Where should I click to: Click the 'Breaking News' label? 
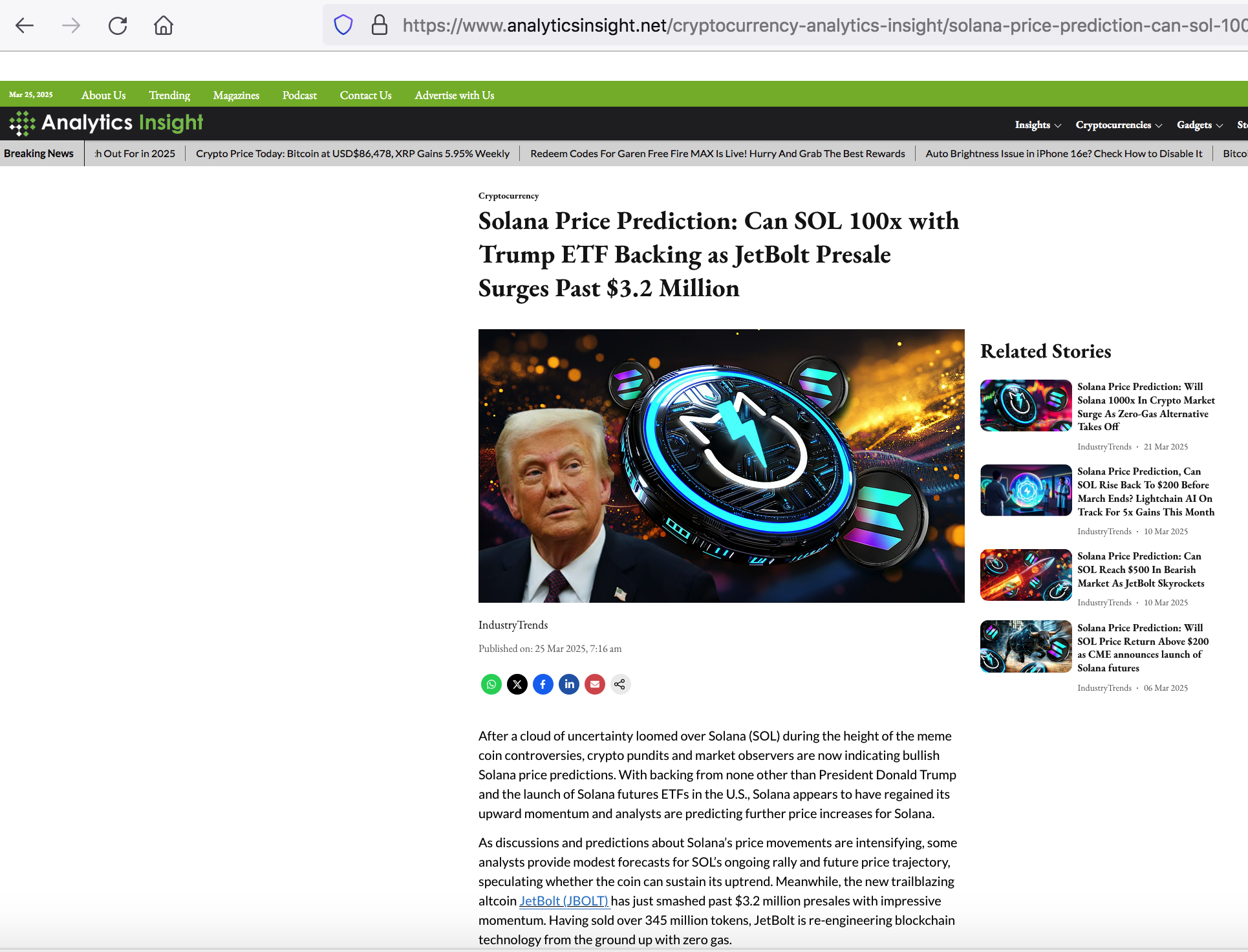pos(39,153)
